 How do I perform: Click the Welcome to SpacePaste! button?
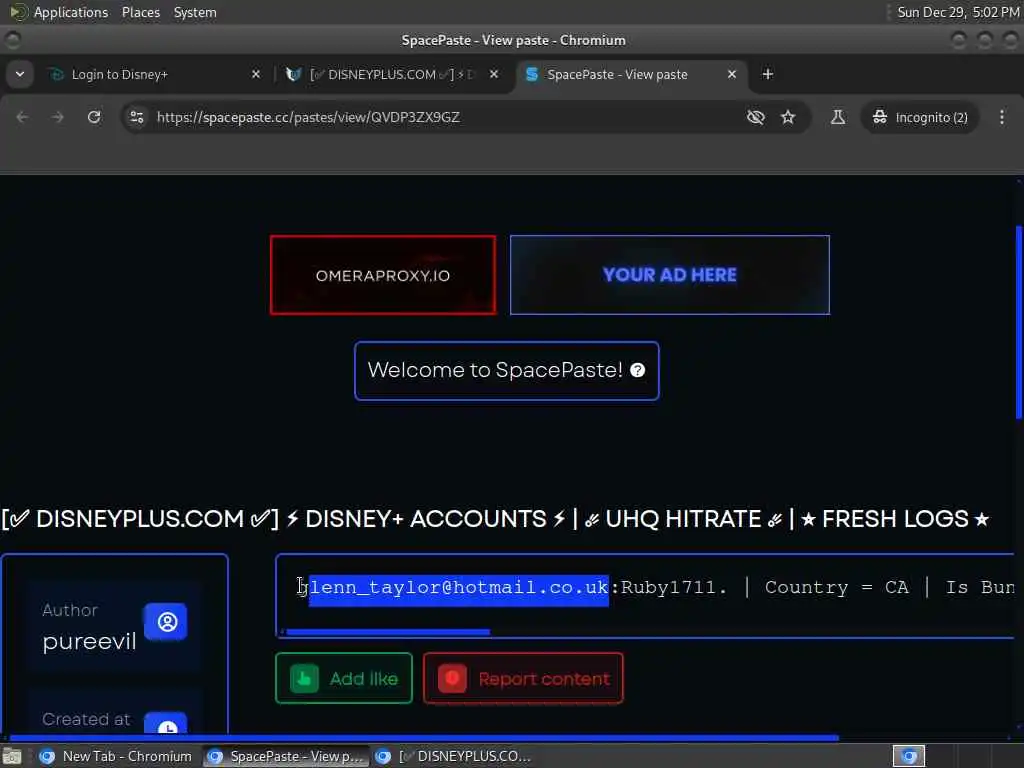click(x=507, y=370)
